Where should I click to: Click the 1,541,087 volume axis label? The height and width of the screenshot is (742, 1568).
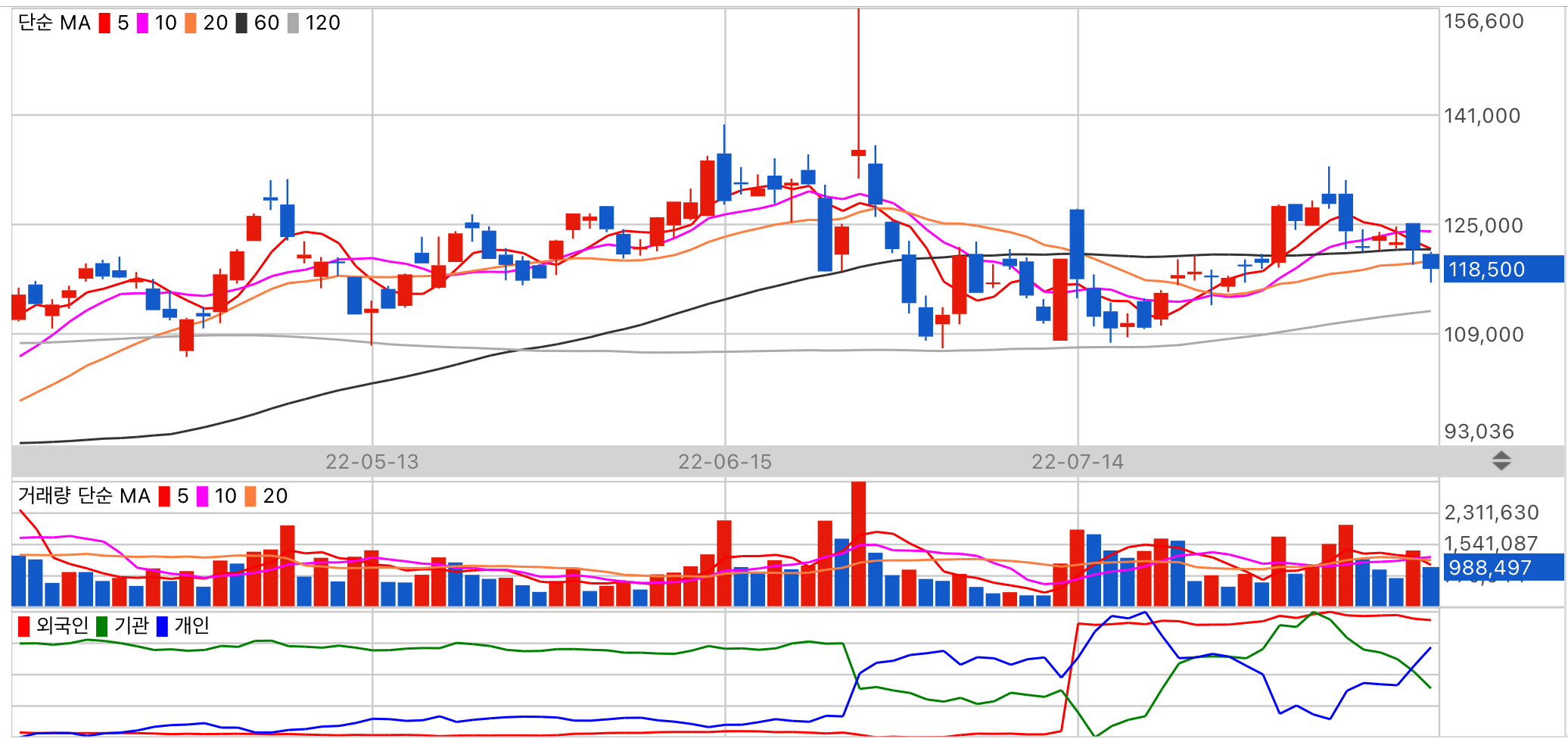pos(1492,544)
